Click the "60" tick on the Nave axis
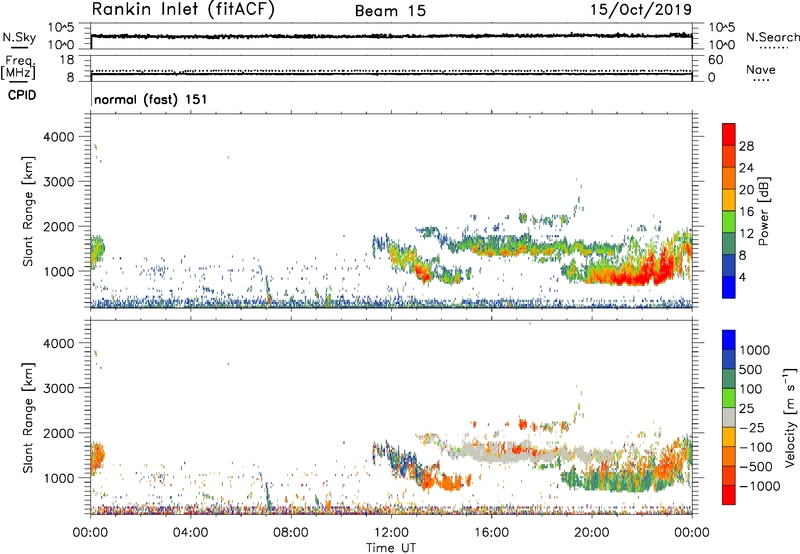Viewport: 800px width, 554px height. tap(715, 60)
